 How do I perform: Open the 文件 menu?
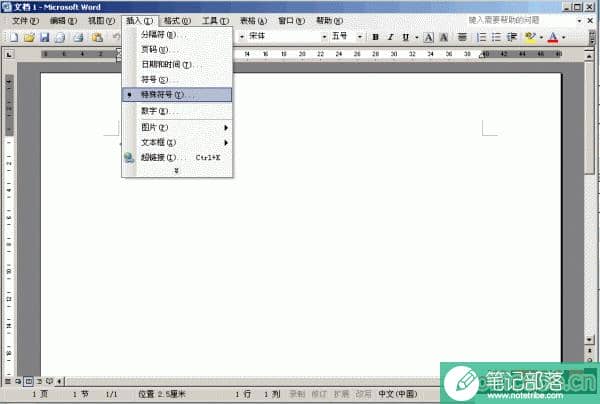click(25, 21)
